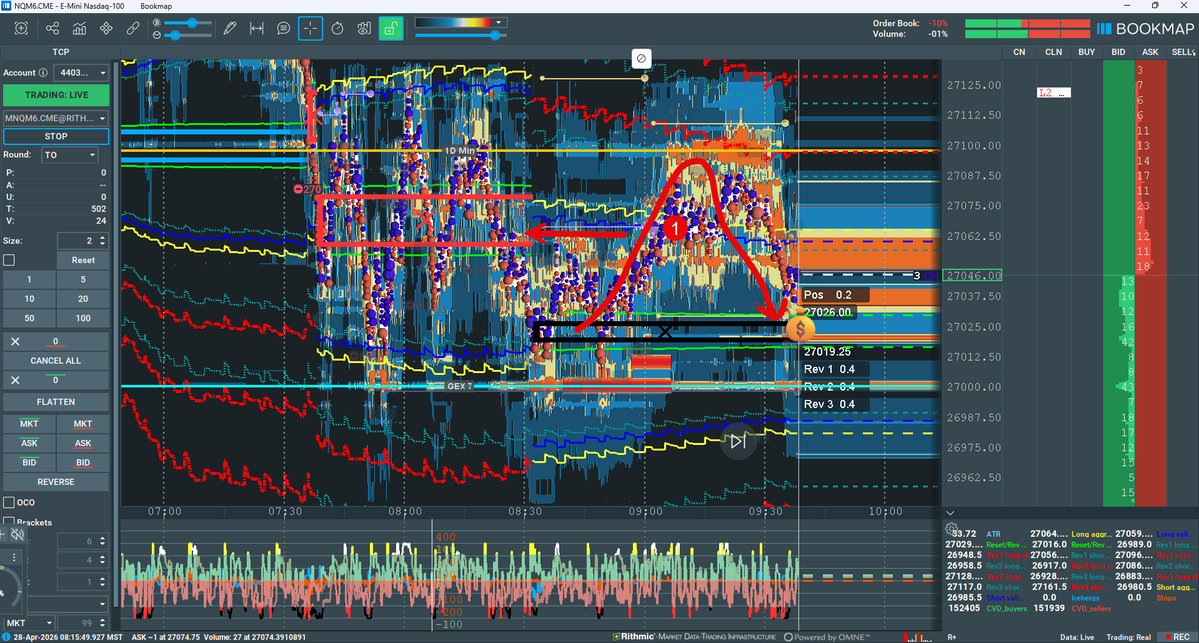Open the Account 4403 dropdown
Viewport: 1199px width, 643px height.
[83, 73]
